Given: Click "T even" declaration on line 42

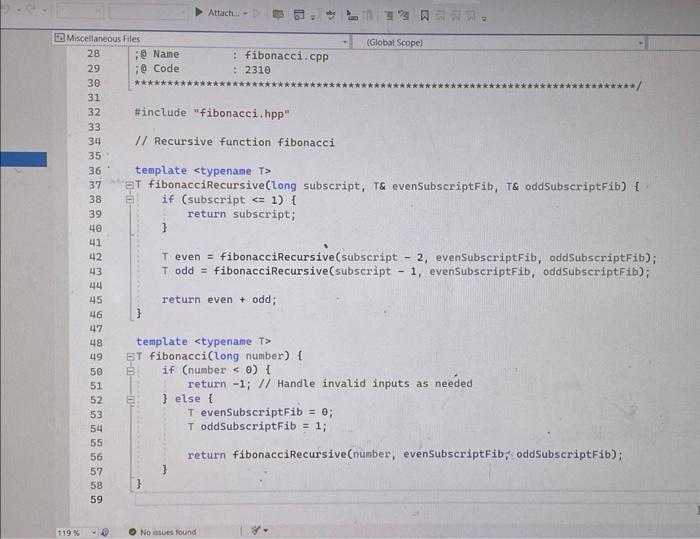Looking at the screenshot, I should pos(181,257).
